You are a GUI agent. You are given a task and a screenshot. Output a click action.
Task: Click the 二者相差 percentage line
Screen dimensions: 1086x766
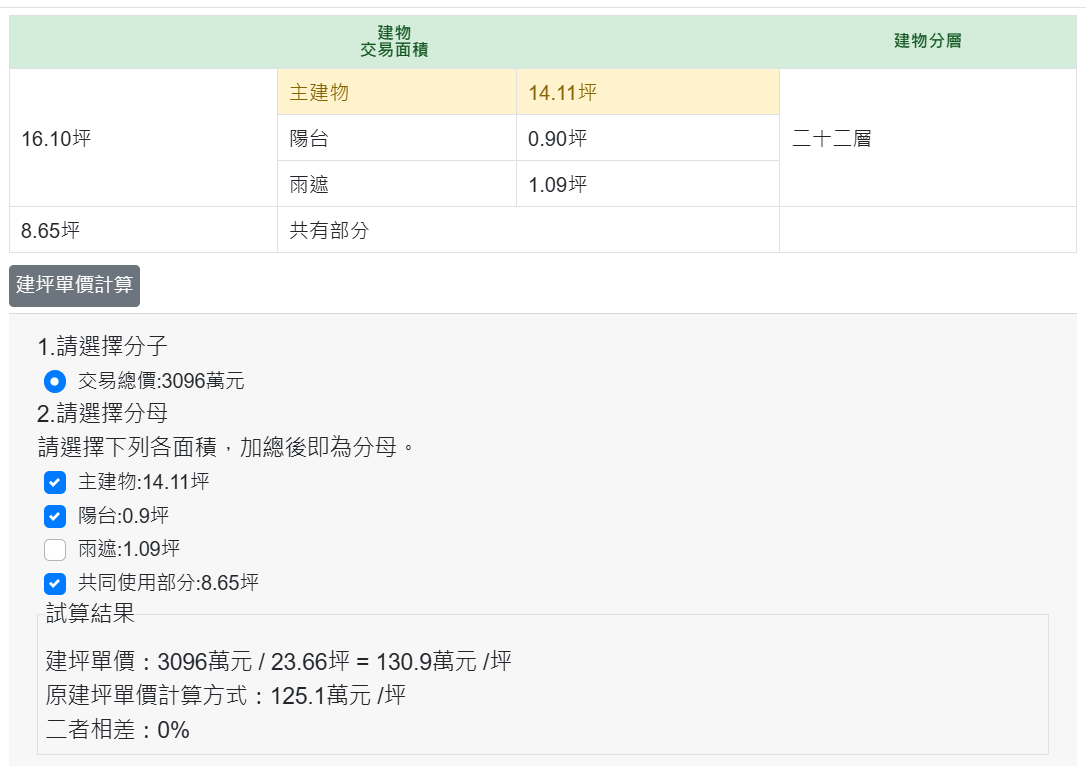(118, 730)
